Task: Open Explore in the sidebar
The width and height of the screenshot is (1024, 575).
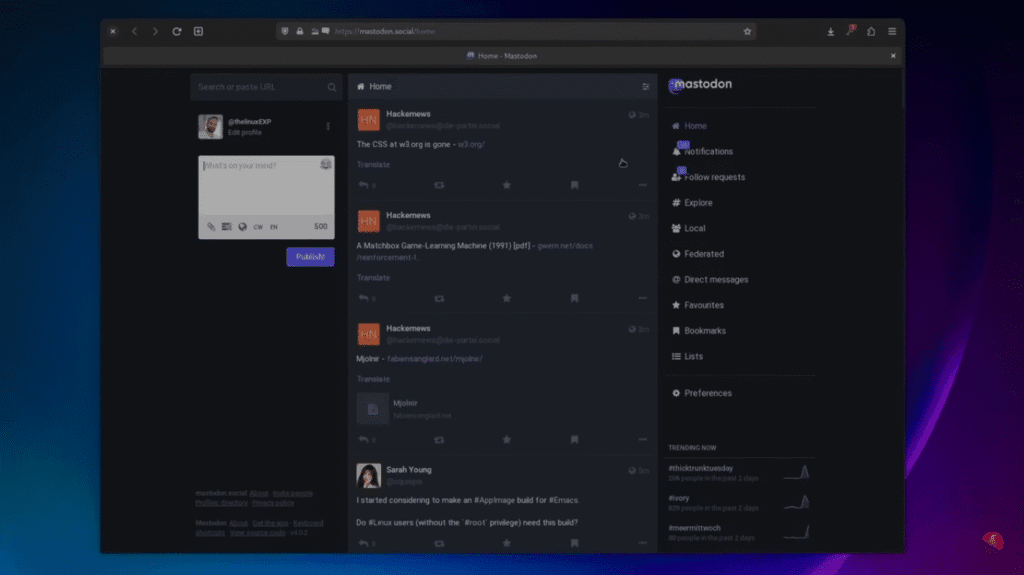Action: click(x=692, y=203)
